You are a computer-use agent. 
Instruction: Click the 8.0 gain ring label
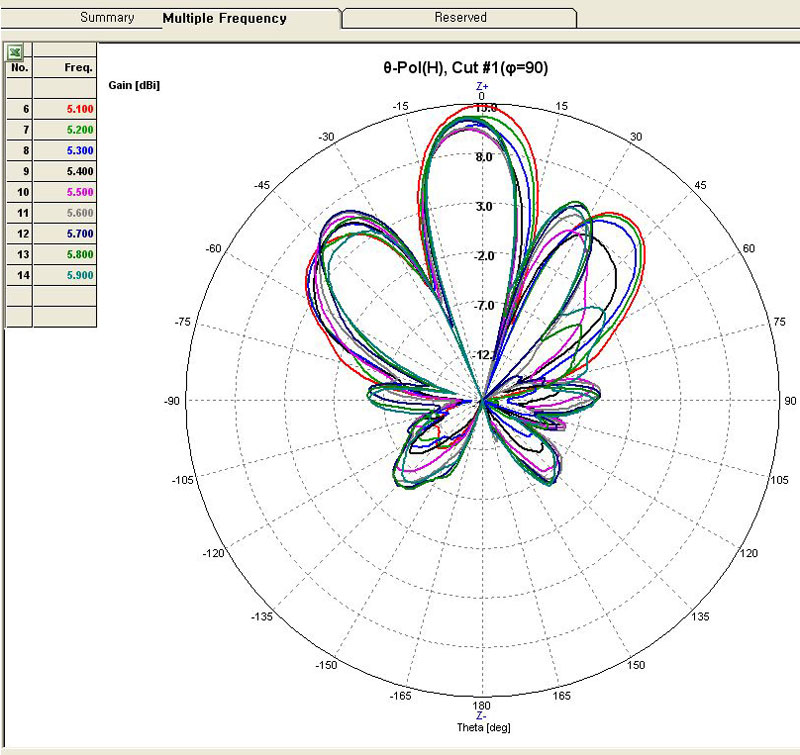[x=484, y=157]
